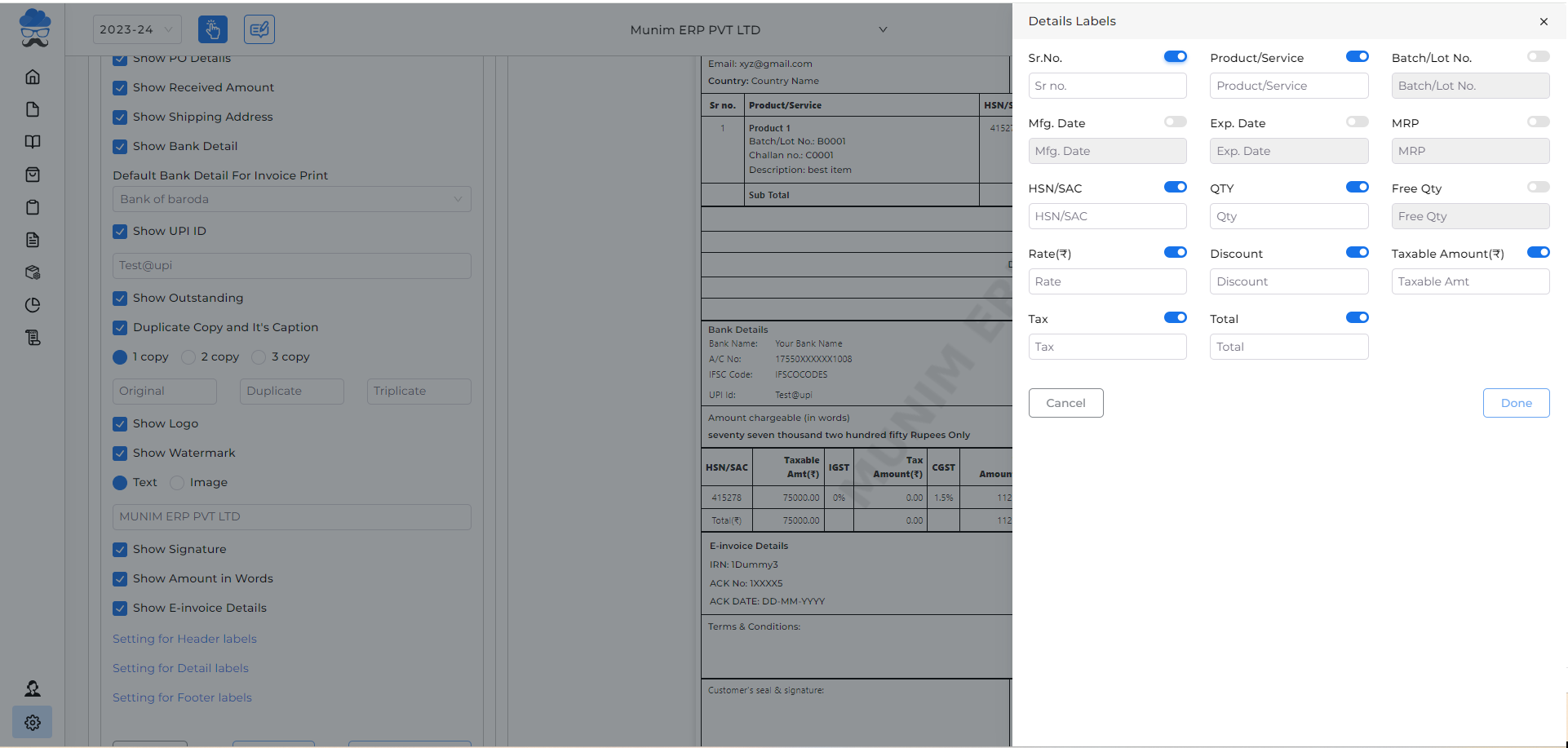Image resolution: width=1568 pixels, height=748 pixels.
Task: Uncheck Show Logo
Action: coord(120,423)
